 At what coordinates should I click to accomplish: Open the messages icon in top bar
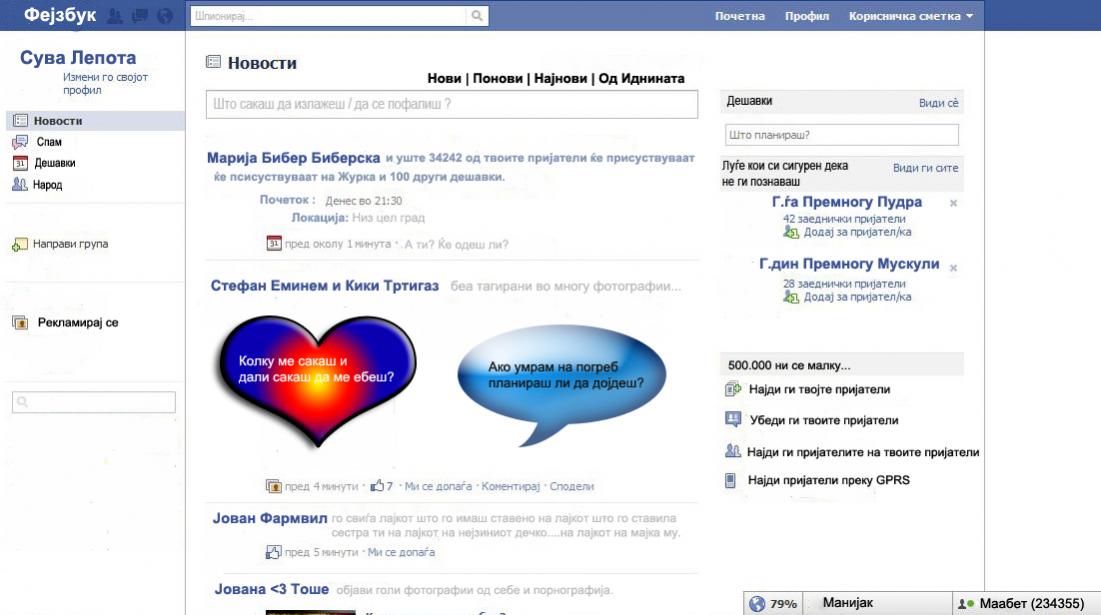tap(140, 15)
